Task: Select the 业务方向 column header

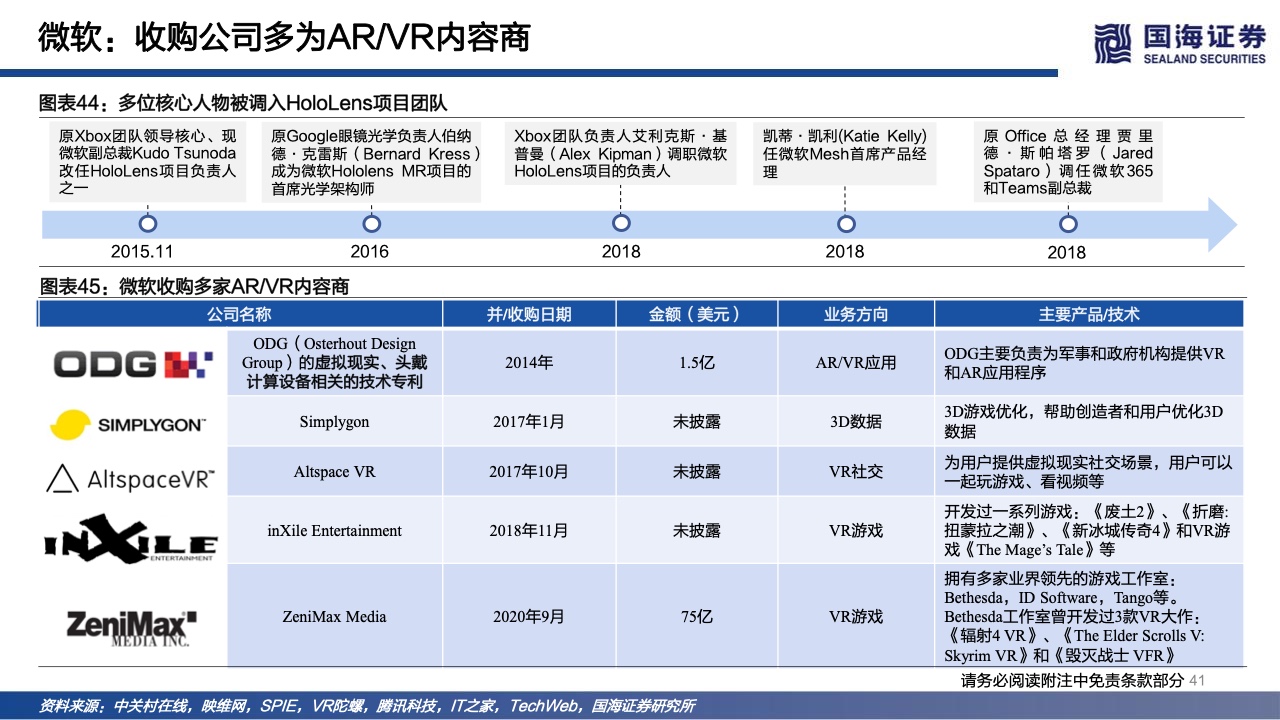Action: (x=856, y=314)
